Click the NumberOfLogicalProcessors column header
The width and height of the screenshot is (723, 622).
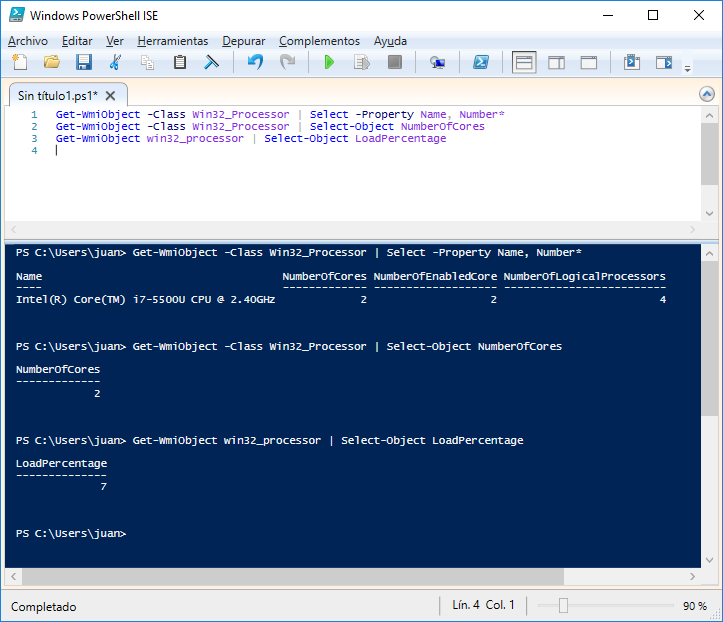pyautogui.click(x=584, y=277)
